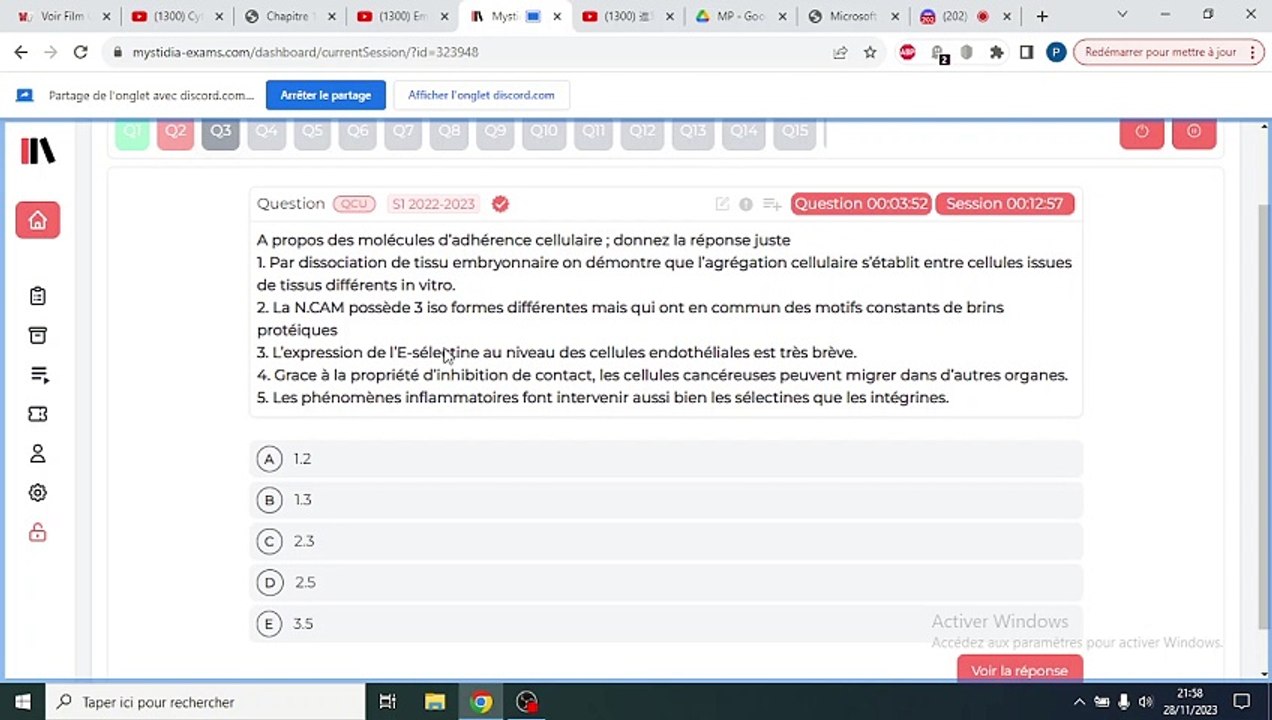Open the home icon in sidebar
This screenshot has height=720, width=1272.
(x=38, y=220)
